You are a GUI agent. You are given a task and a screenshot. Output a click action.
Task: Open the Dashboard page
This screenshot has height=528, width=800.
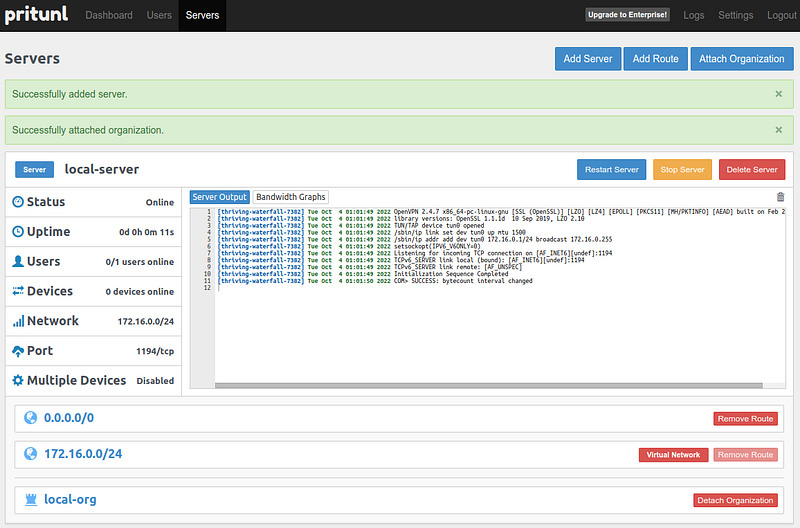(x=109, y=15)
